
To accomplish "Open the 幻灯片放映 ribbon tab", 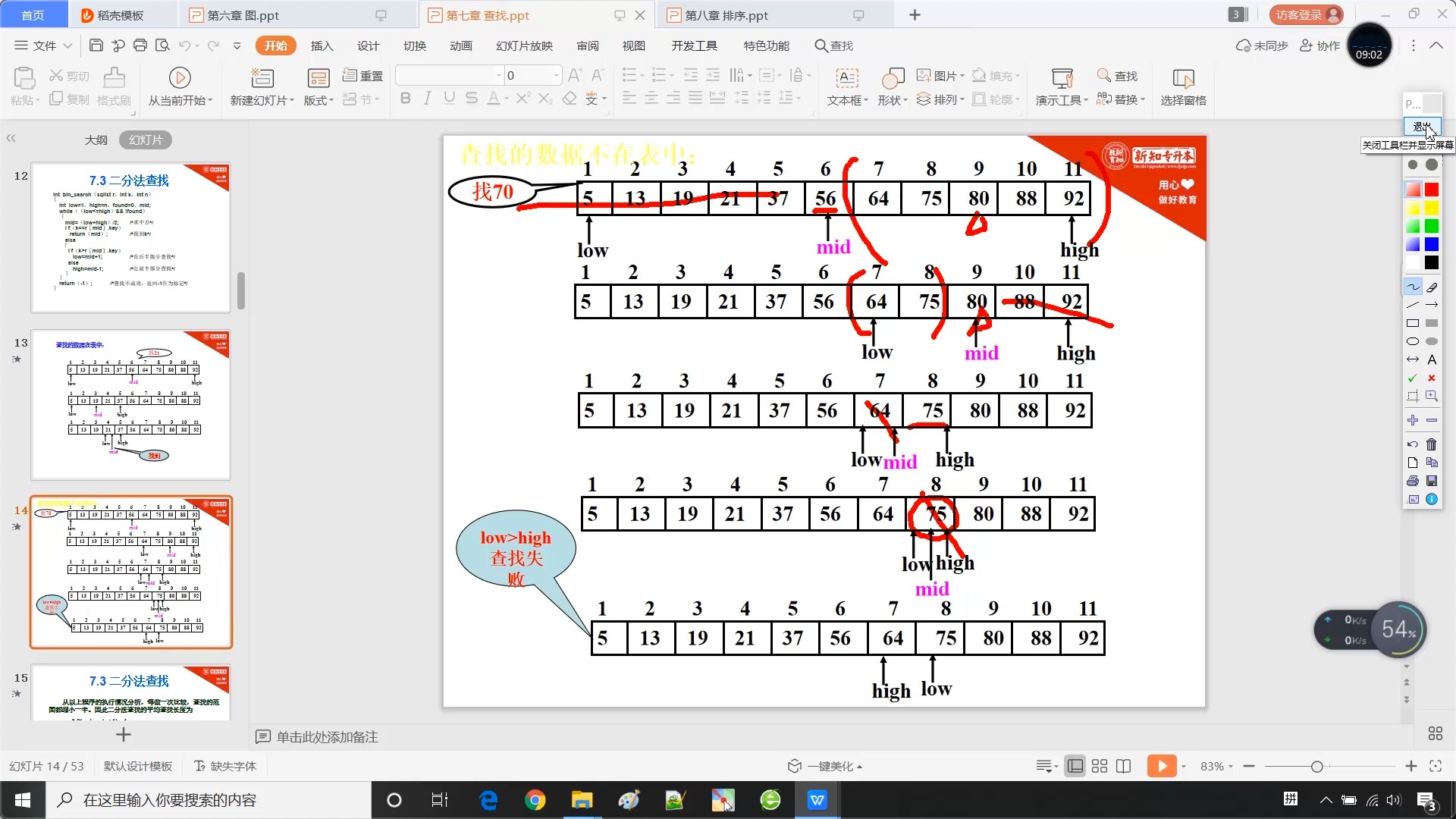I will point(524,45).
